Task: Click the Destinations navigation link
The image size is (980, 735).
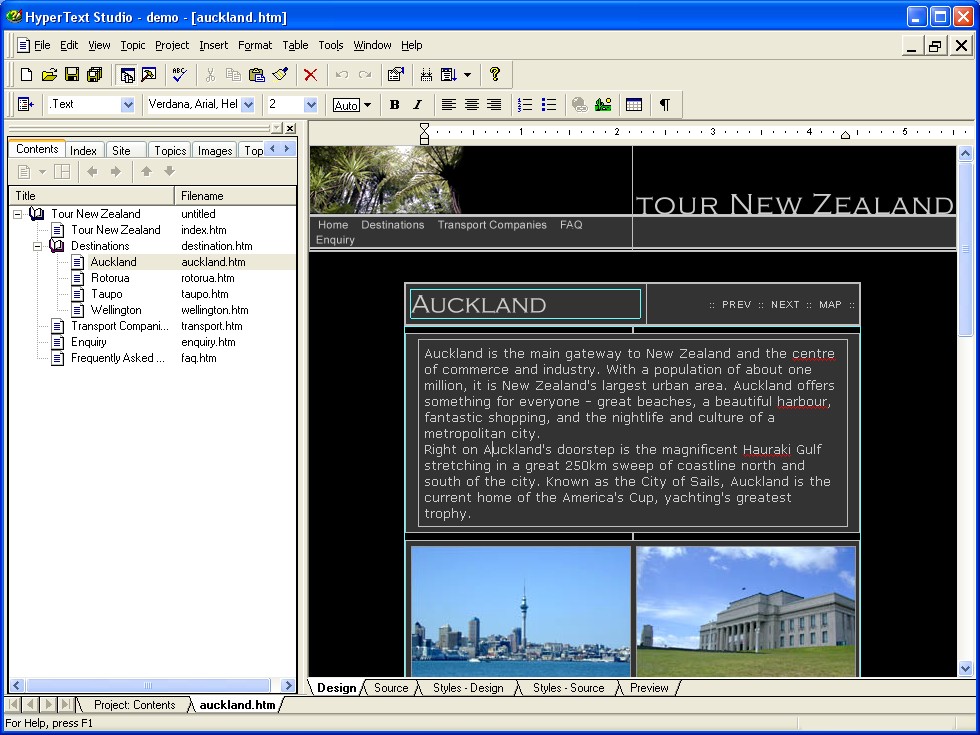Action: coord(392,225)
